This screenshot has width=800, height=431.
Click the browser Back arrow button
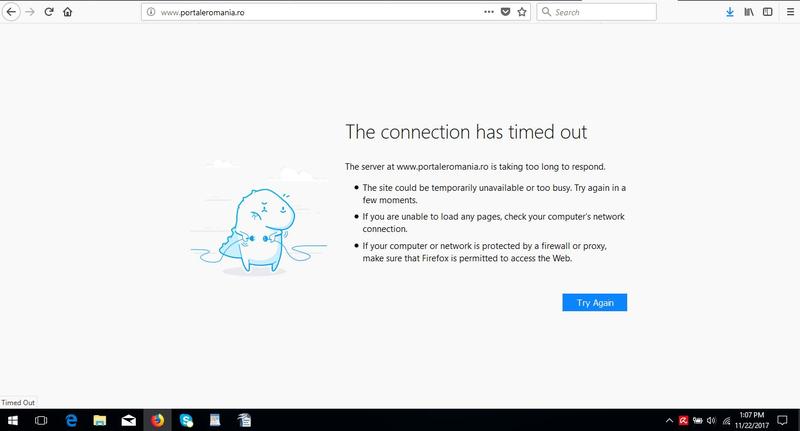11,12
